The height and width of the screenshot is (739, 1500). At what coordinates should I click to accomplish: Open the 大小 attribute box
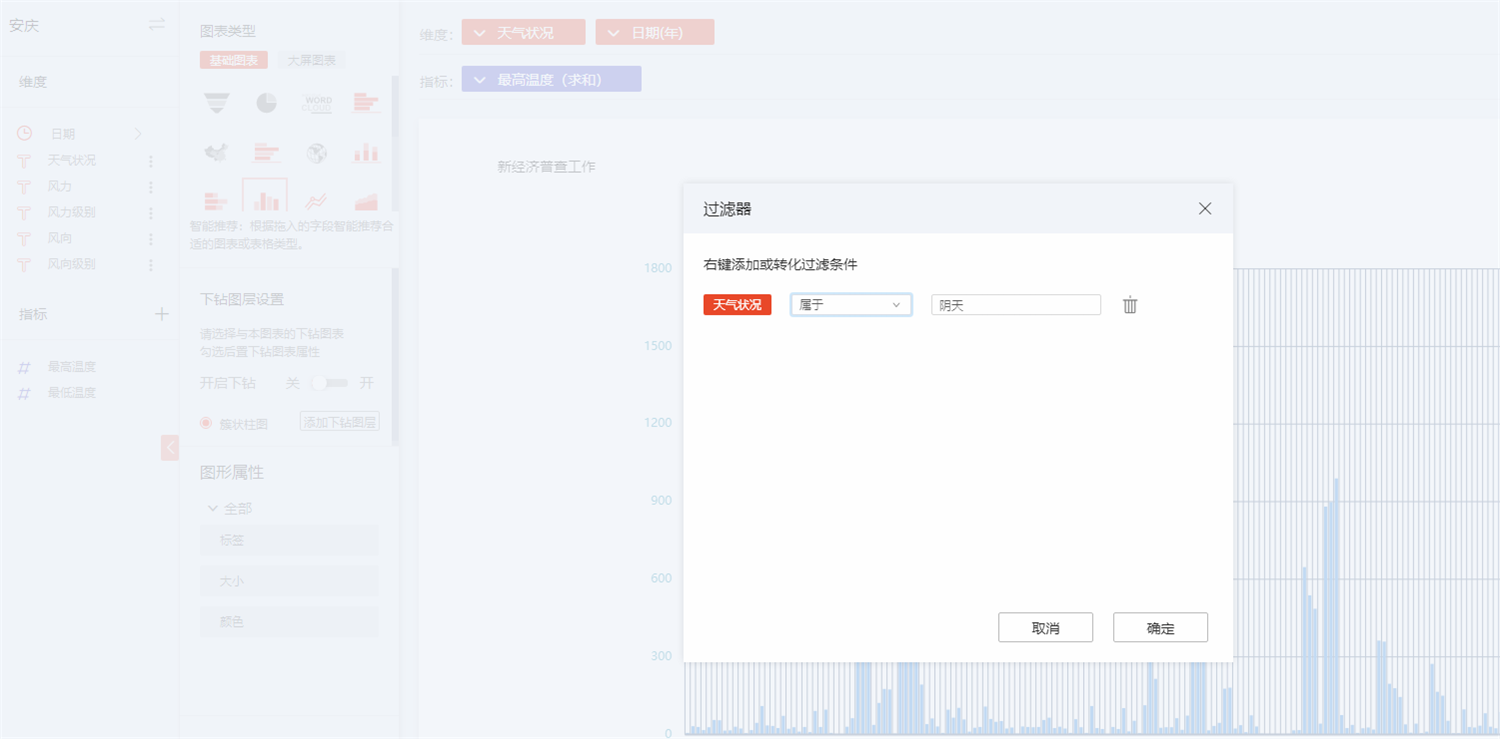(289, 581)
